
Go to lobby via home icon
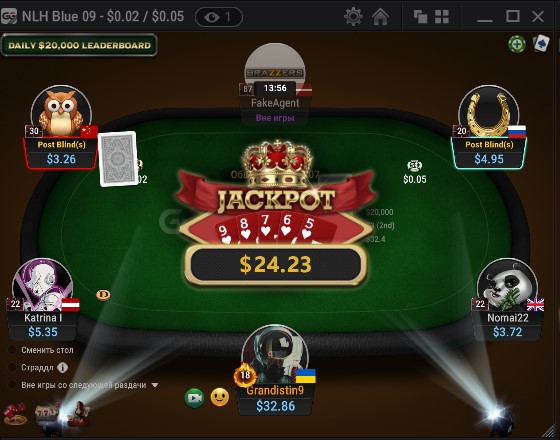pos(380,16)
